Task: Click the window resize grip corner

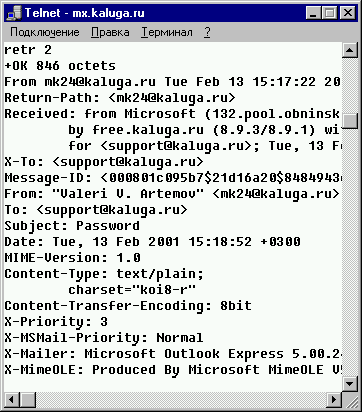Action: 350,400
